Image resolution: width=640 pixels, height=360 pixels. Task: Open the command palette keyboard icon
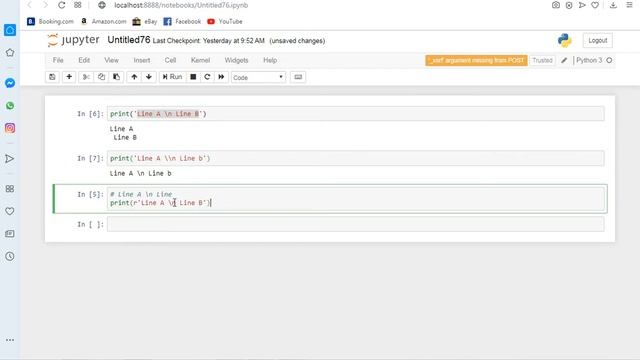click(x=298, y=77)
